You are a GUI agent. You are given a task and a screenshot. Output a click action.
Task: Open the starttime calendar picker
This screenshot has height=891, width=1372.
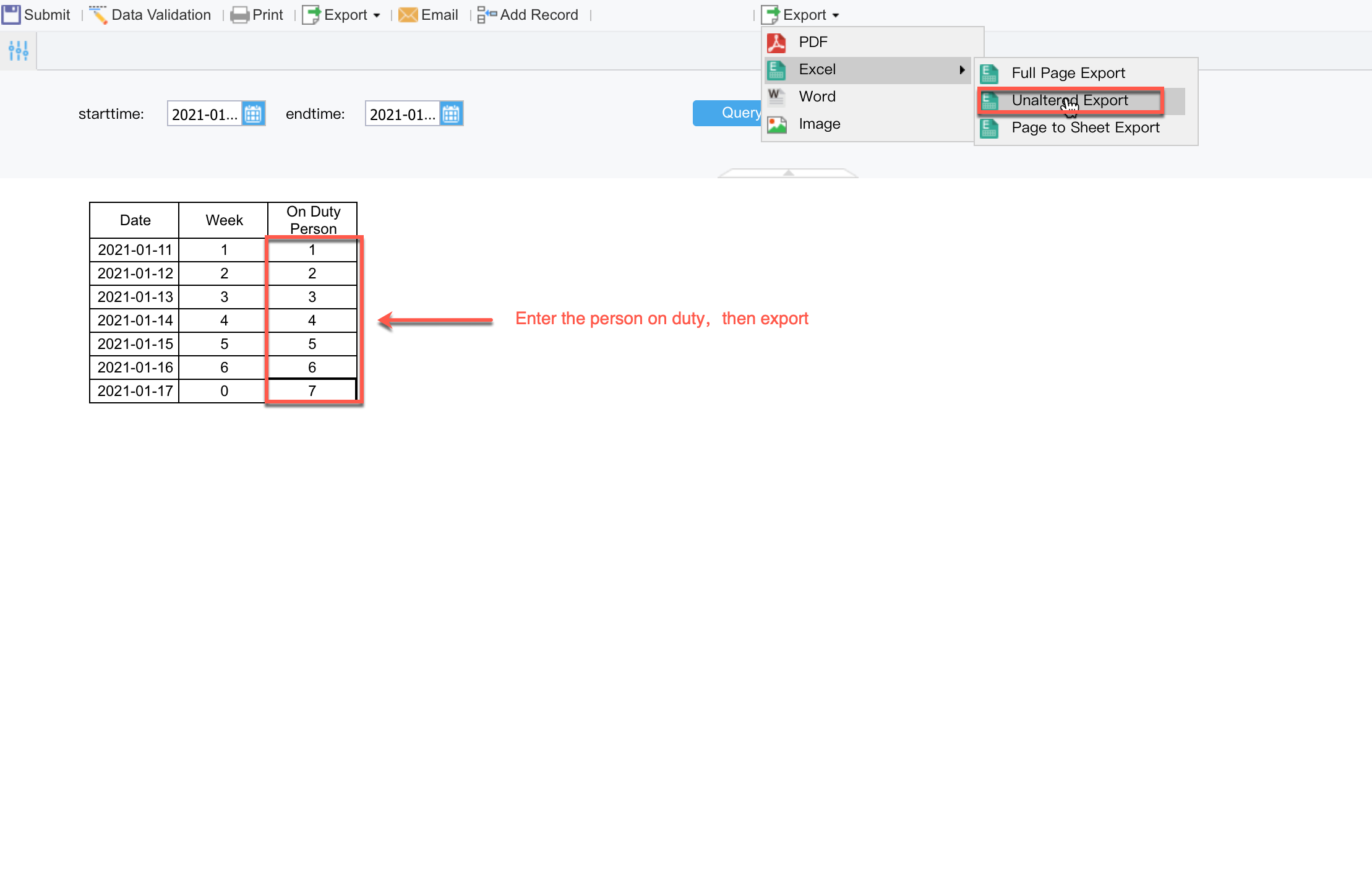click(x=253, y=113)
